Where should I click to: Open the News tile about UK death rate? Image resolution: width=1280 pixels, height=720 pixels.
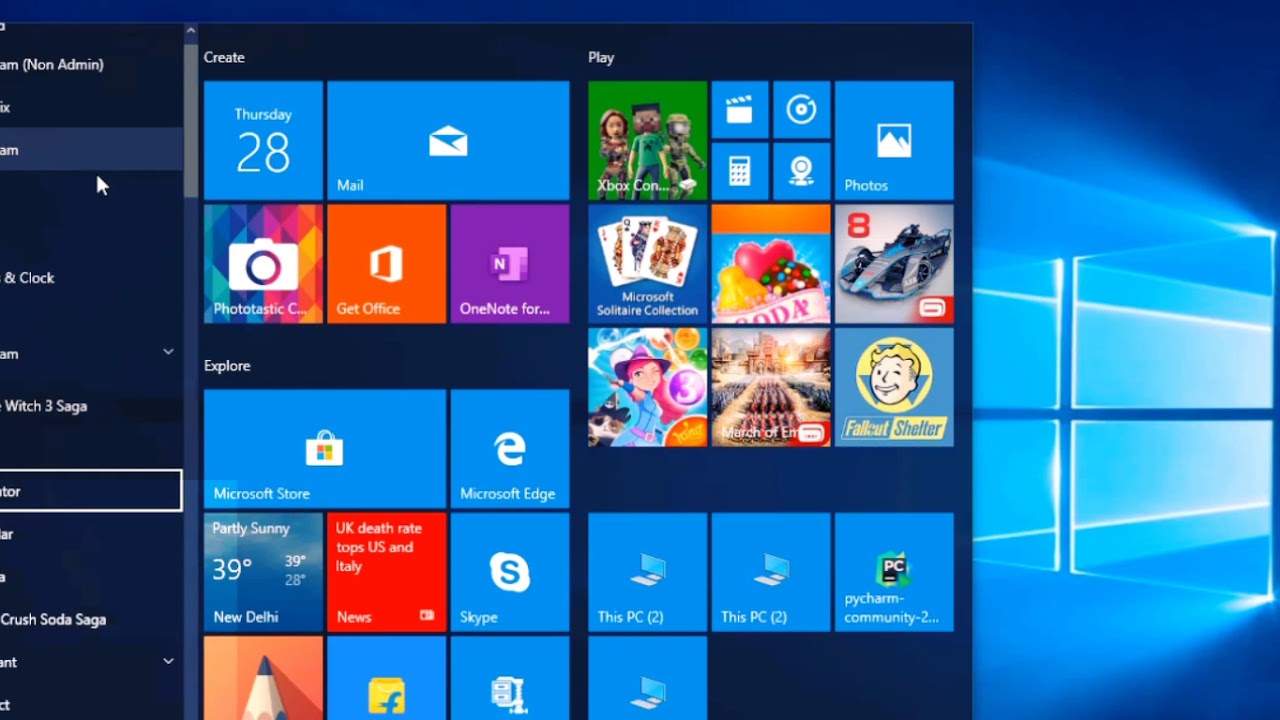tap(386, 572)
